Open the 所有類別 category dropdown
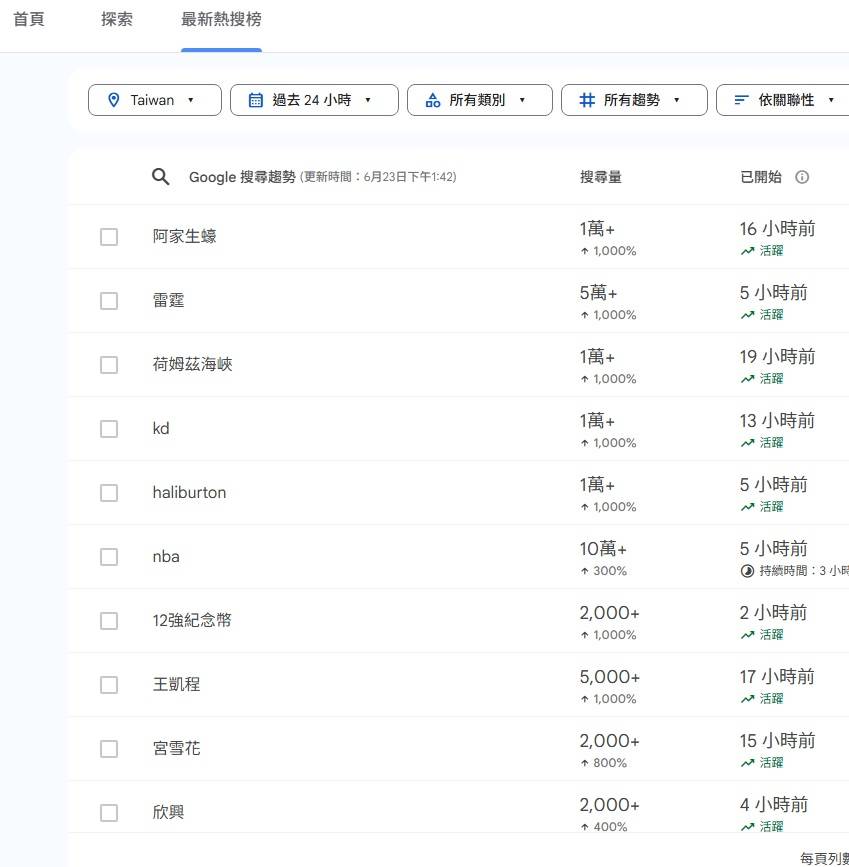Image resolution: width=849 pixels, height=867 pixels. (480, 100)
